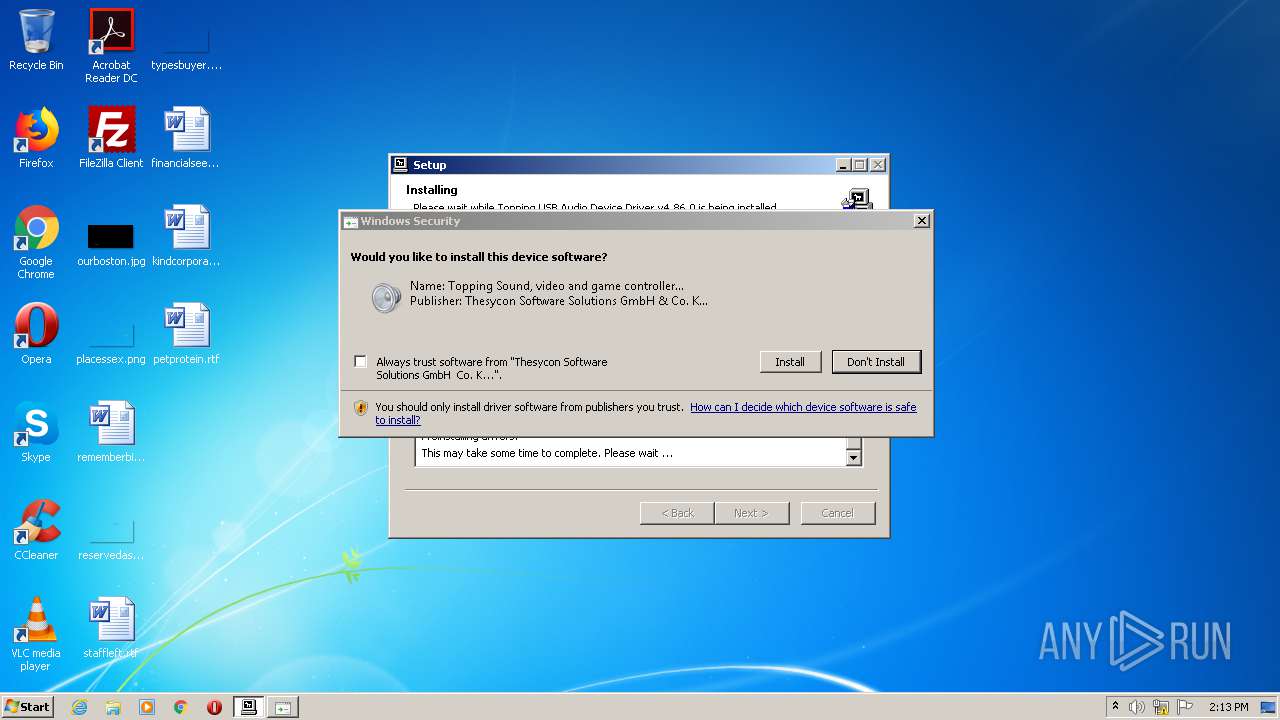The height and width of the screenshot is (720, 1280).
Task: Open the Action Center flag icon
Action: (x=1185, y=707)
